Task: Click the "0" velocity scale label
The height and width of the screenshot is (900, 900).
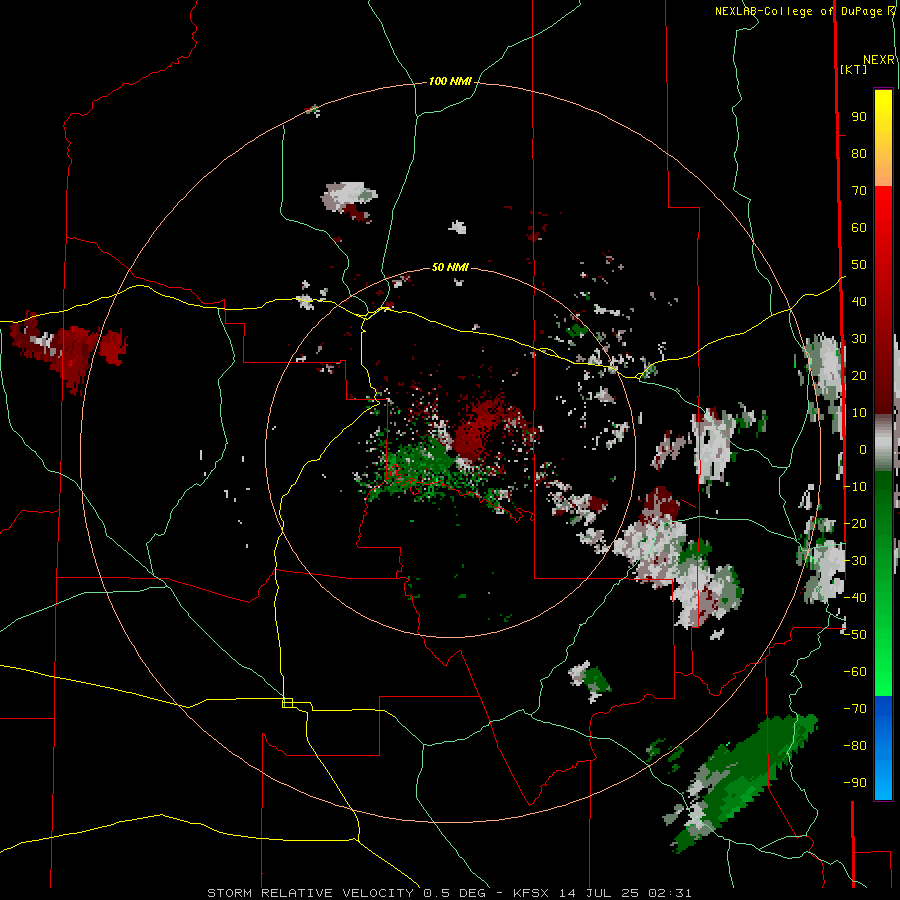Action: tap(863, 450)
